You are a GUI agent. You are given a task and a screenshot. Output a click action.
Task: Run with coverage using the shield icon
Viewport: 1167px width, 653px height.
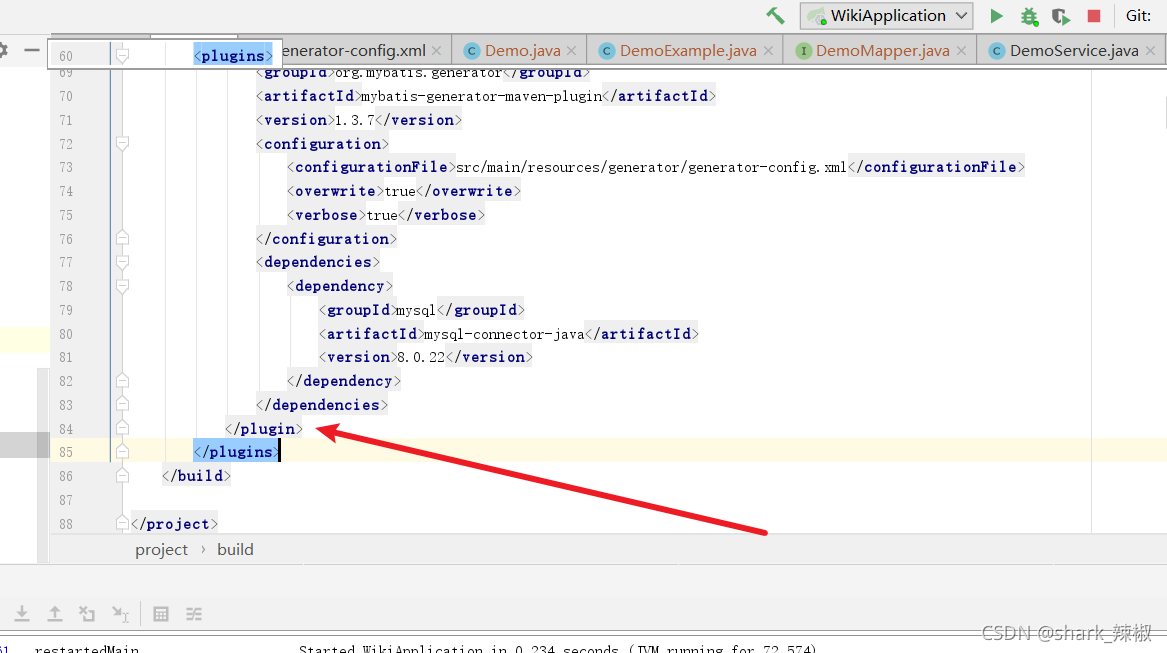1061,16
